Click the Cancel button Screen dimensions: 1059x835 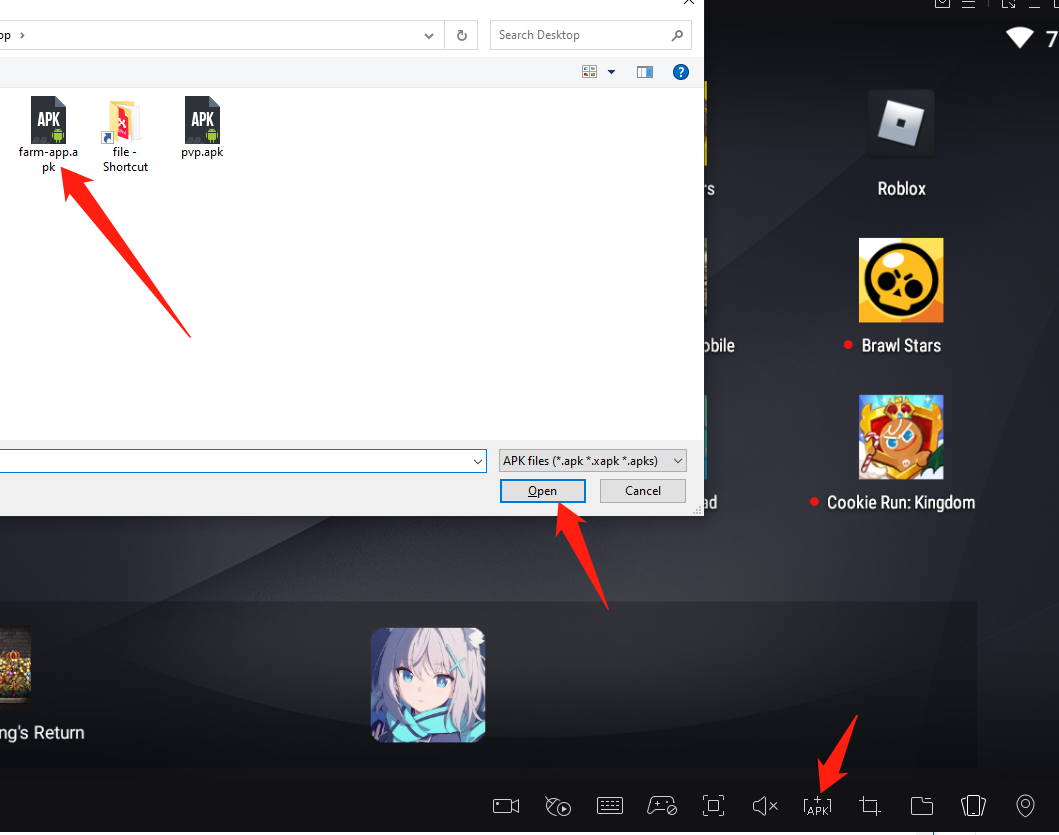tap(643, 491)
